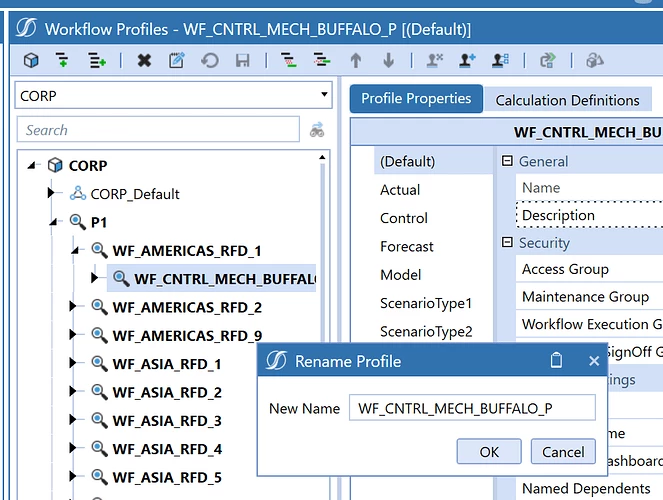Click the New Name text field
Screen dimensions: 663x500
pos(472,408)
